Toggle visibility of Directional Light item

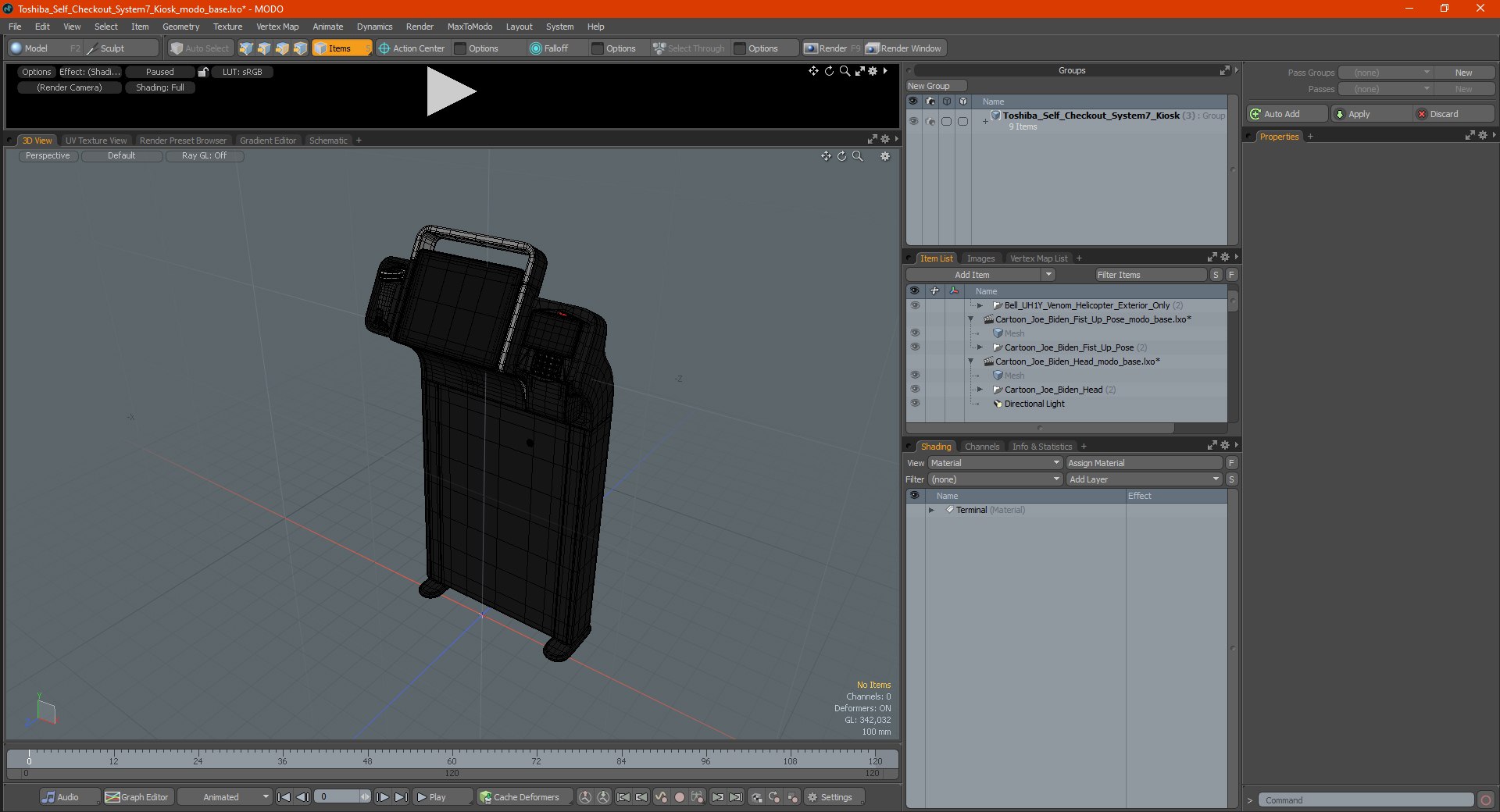point(915,404)
